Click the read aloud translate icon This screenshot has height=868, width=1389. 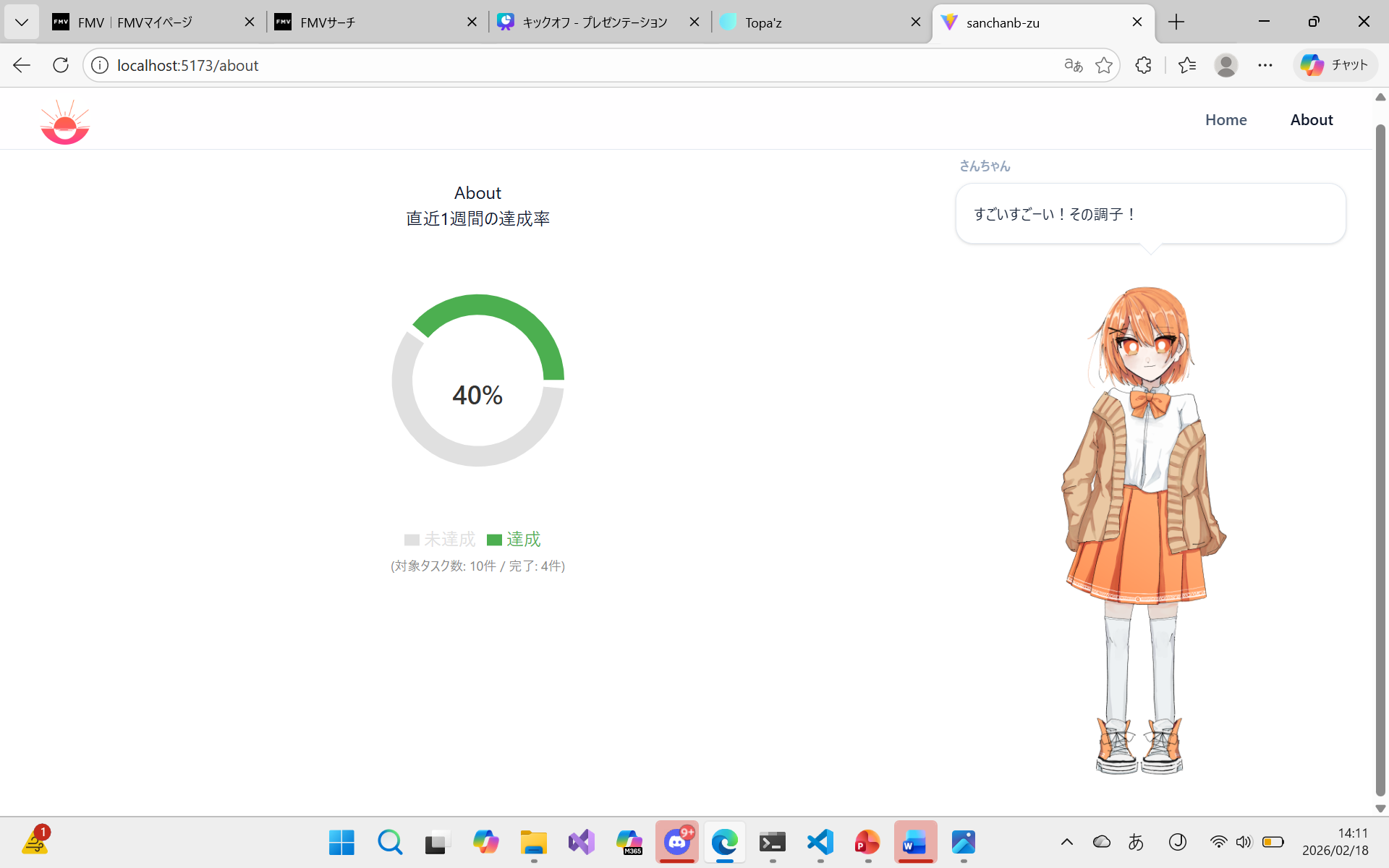pyautogui.click(x=1073, y=65)
